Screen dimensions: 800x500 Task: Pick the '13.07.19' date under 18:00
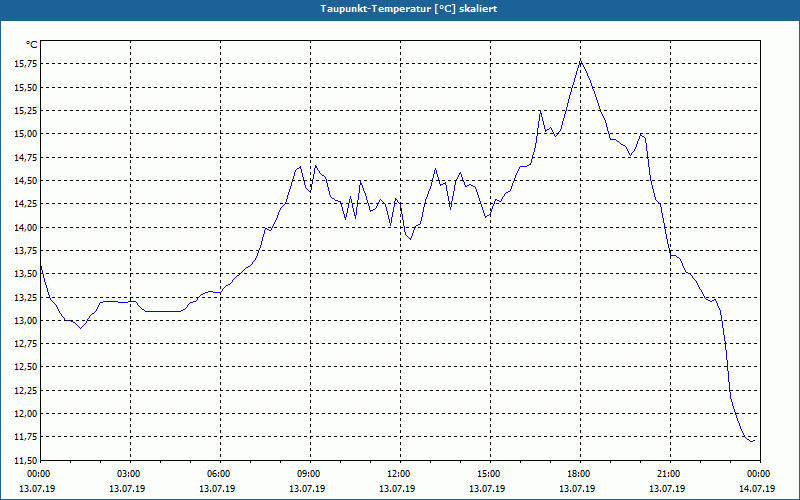pos(577,489)
